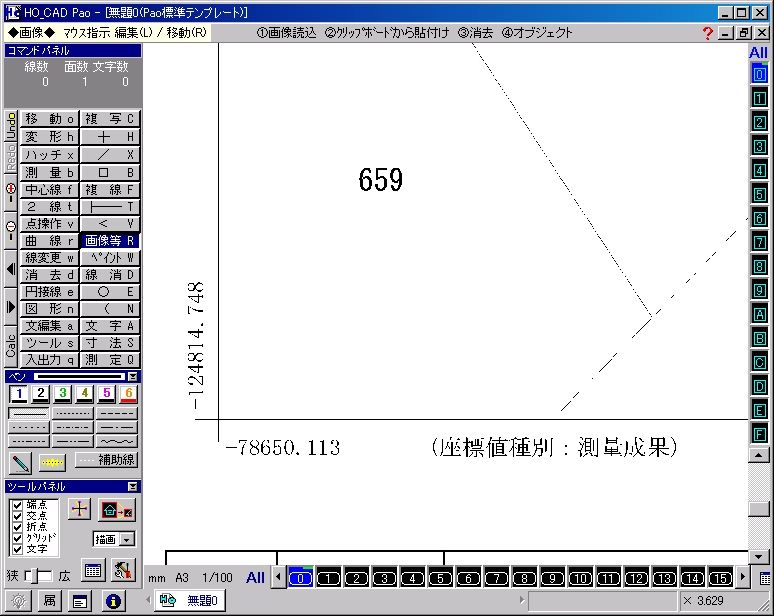Toggle the グリッド grid snap checkbox
Viewport: 774px width, 616px height.
click(x=17, y=538)
